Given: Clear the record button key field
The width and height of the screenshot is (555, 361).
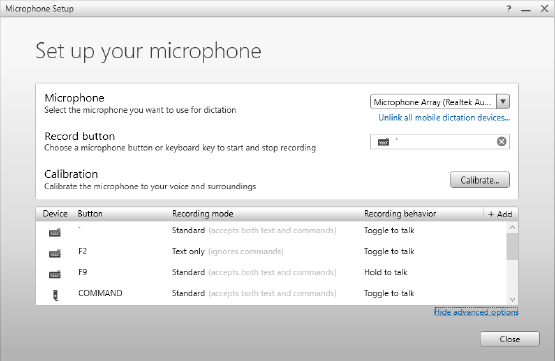Looking at the screenshot, I should click(502, 142).
